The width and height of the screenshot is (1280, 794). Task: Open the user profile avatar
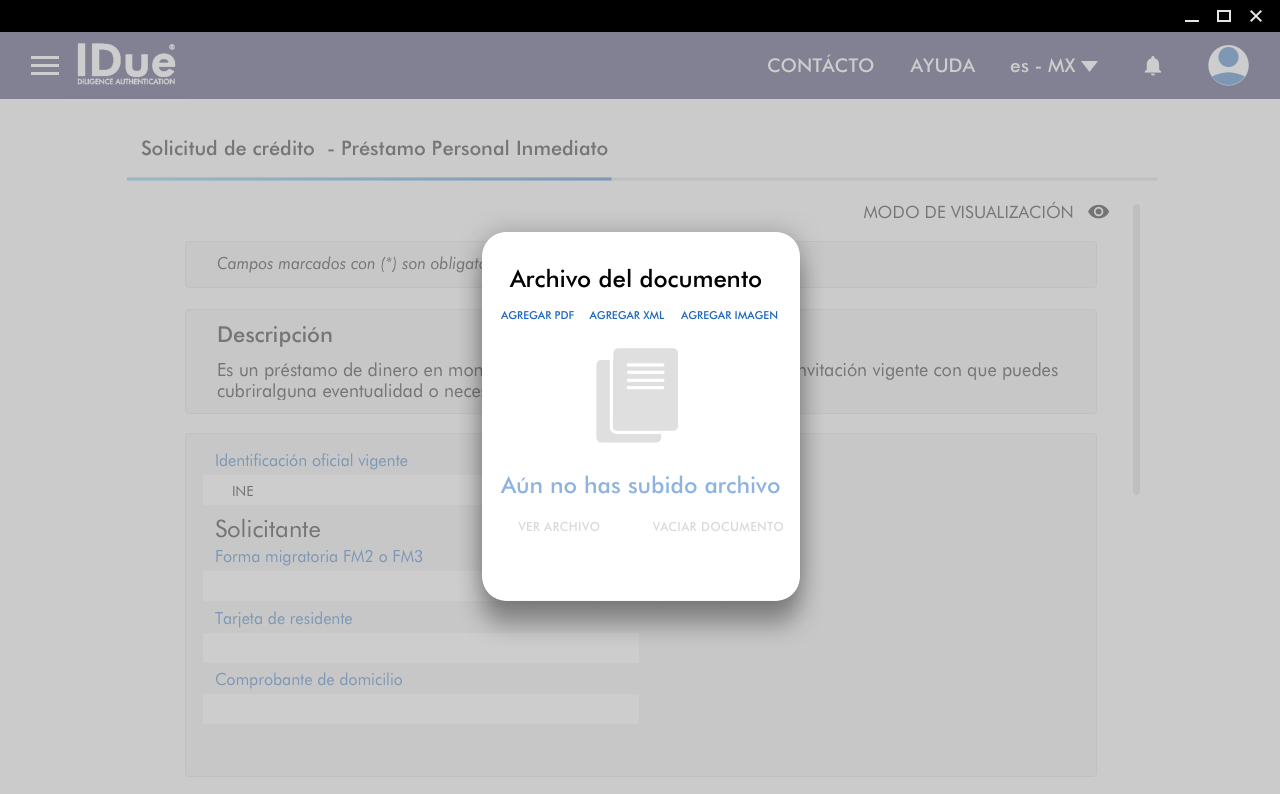pos(1227,66)
